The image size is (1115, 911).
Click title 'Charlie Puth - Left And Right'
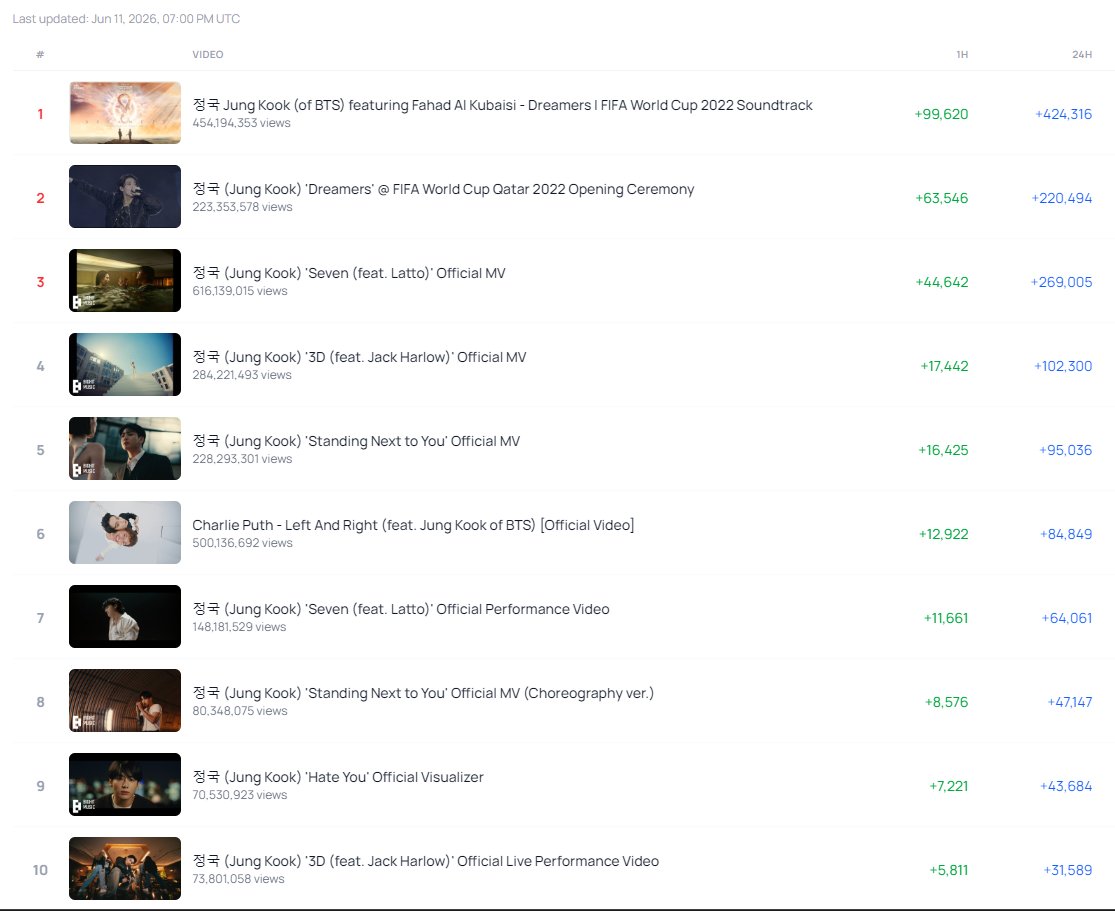[x=413, y=525]
